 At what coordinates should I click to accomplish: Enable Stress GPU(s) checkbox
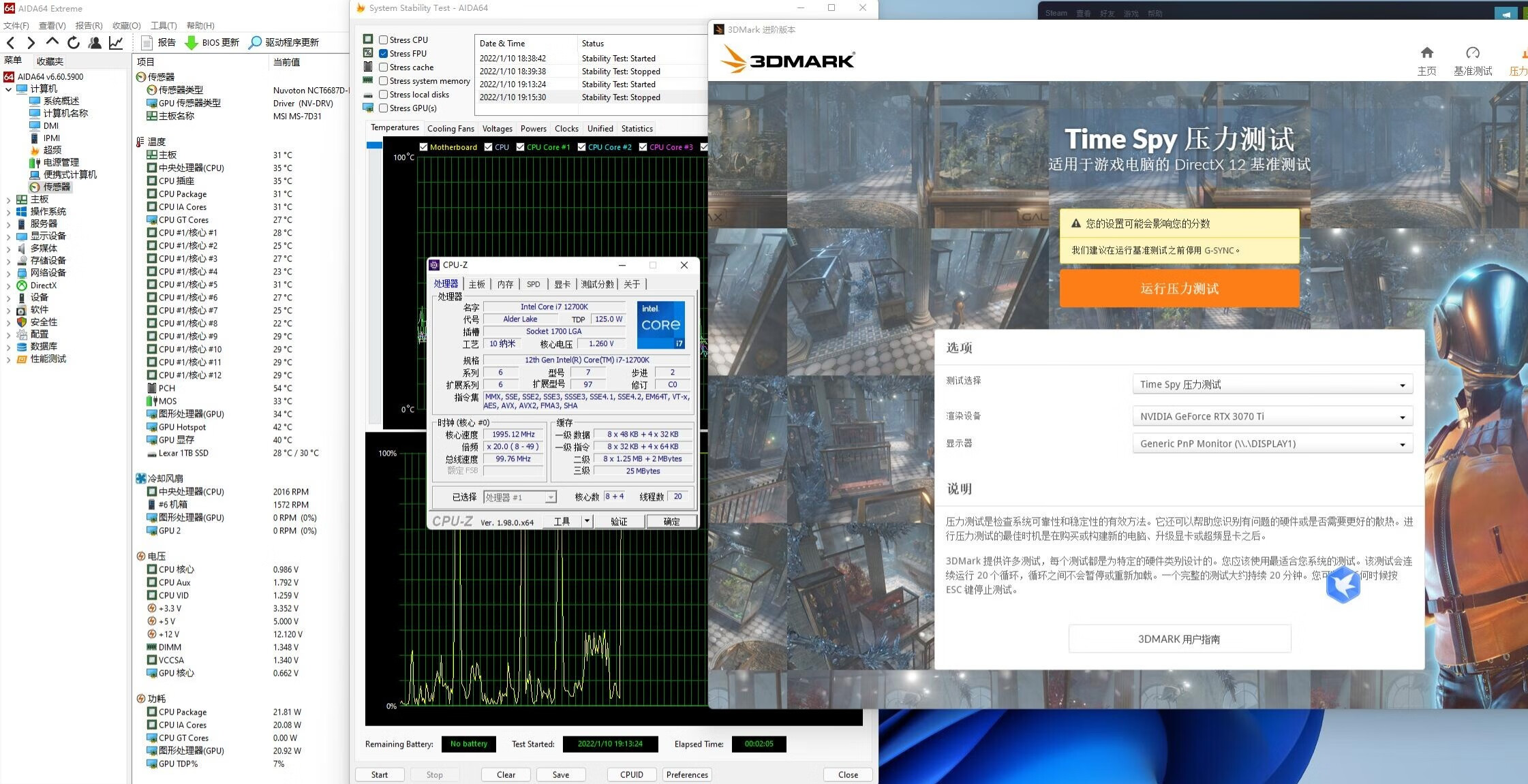(384, 108)
